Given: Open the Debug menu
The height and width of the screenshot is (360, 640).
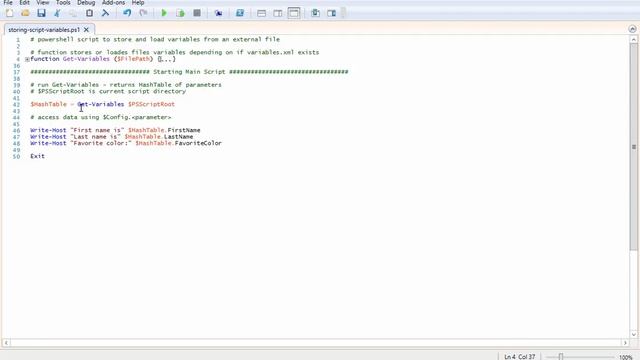Looking at the screenshot, I should (x=86, y=2).
